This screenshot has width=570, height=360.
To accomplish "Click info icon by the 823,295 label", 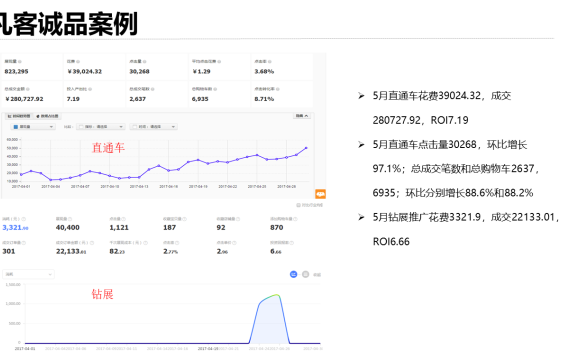I will coord(20,61).
